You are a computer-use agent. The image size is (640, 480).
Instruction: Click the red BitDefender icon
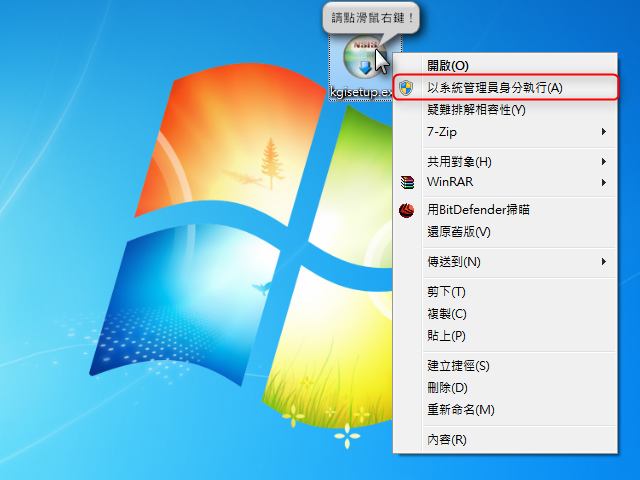tap(407, 210)
